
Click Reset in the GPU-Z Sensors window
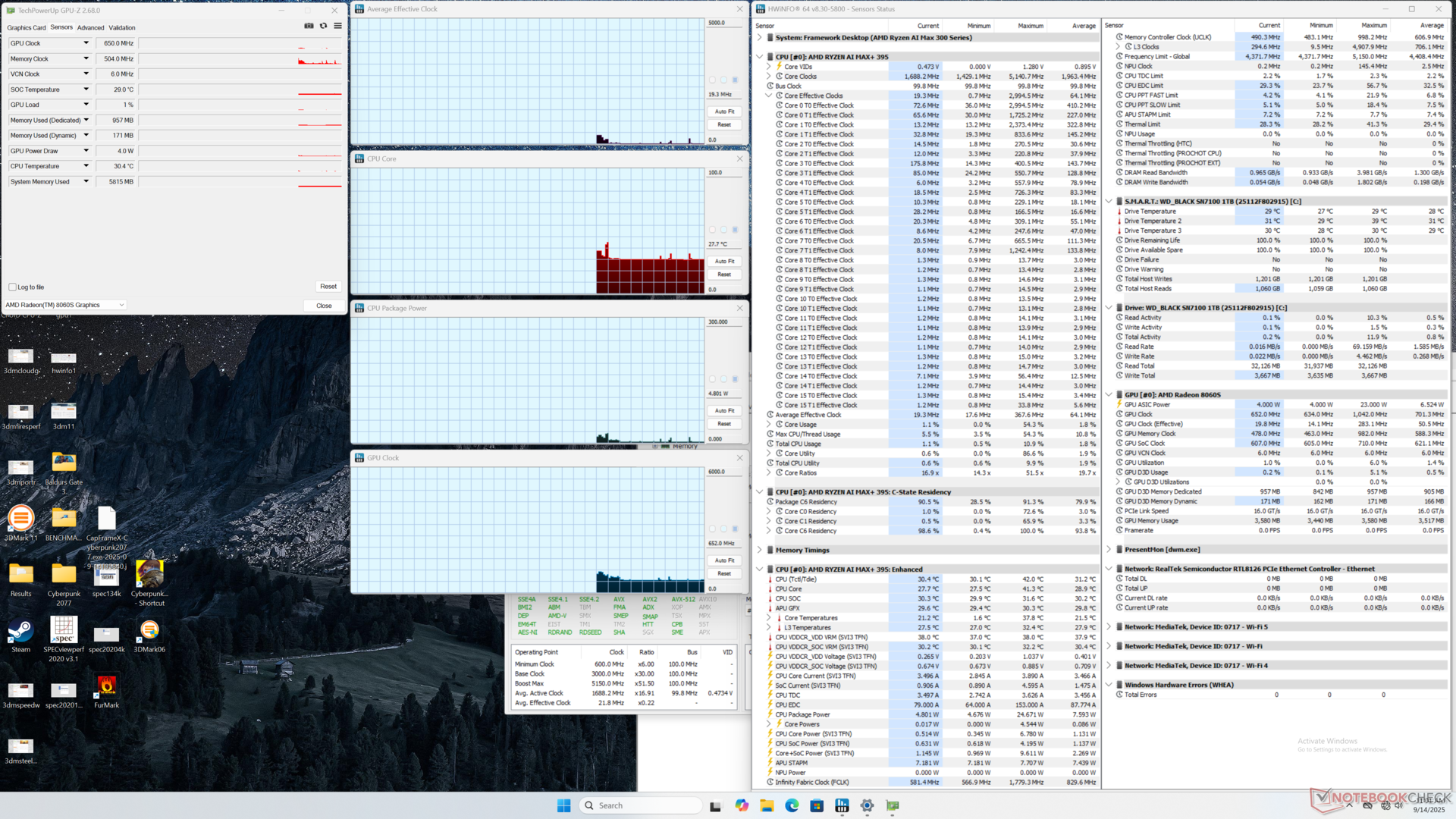[328, 287]
